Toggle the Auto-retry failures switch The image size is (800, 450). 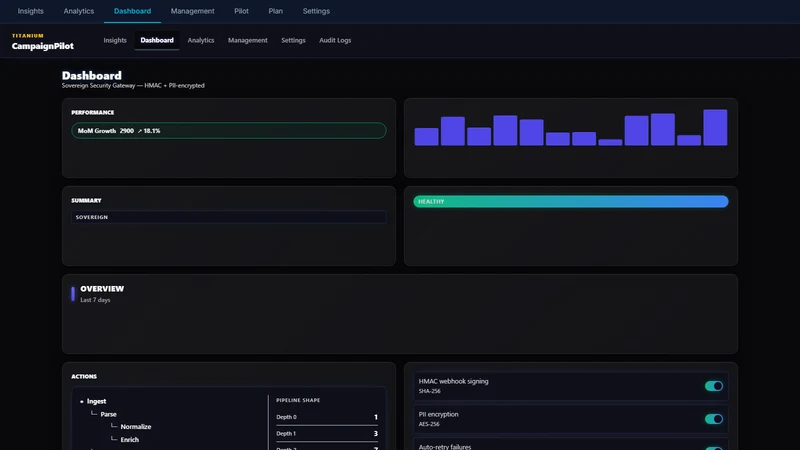[x=713, y=448]
